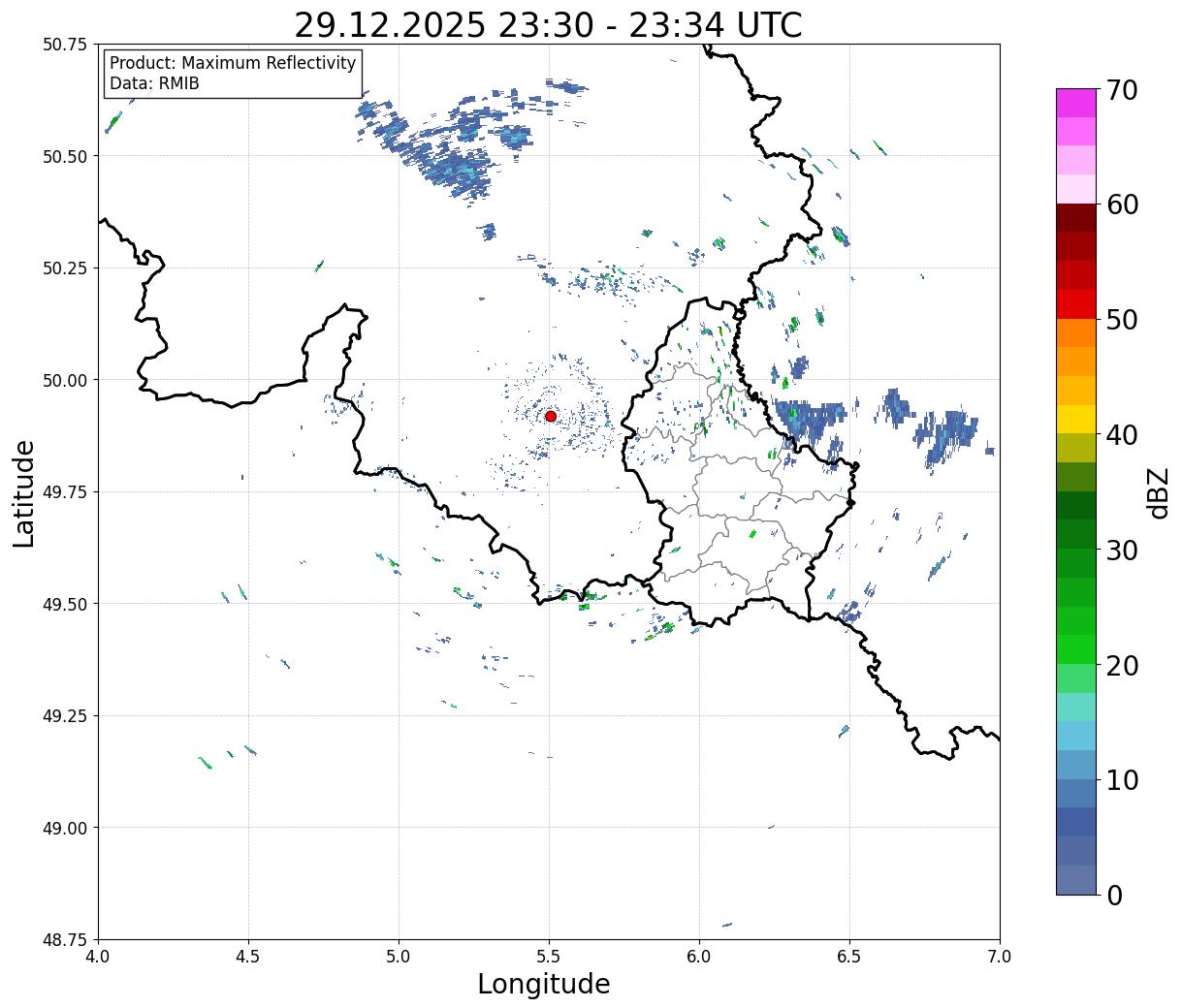Image resolution: width=1182 pixels, height=1008 pixels.
Task: Click the colorbar tick label 20
Action: 1122,666
